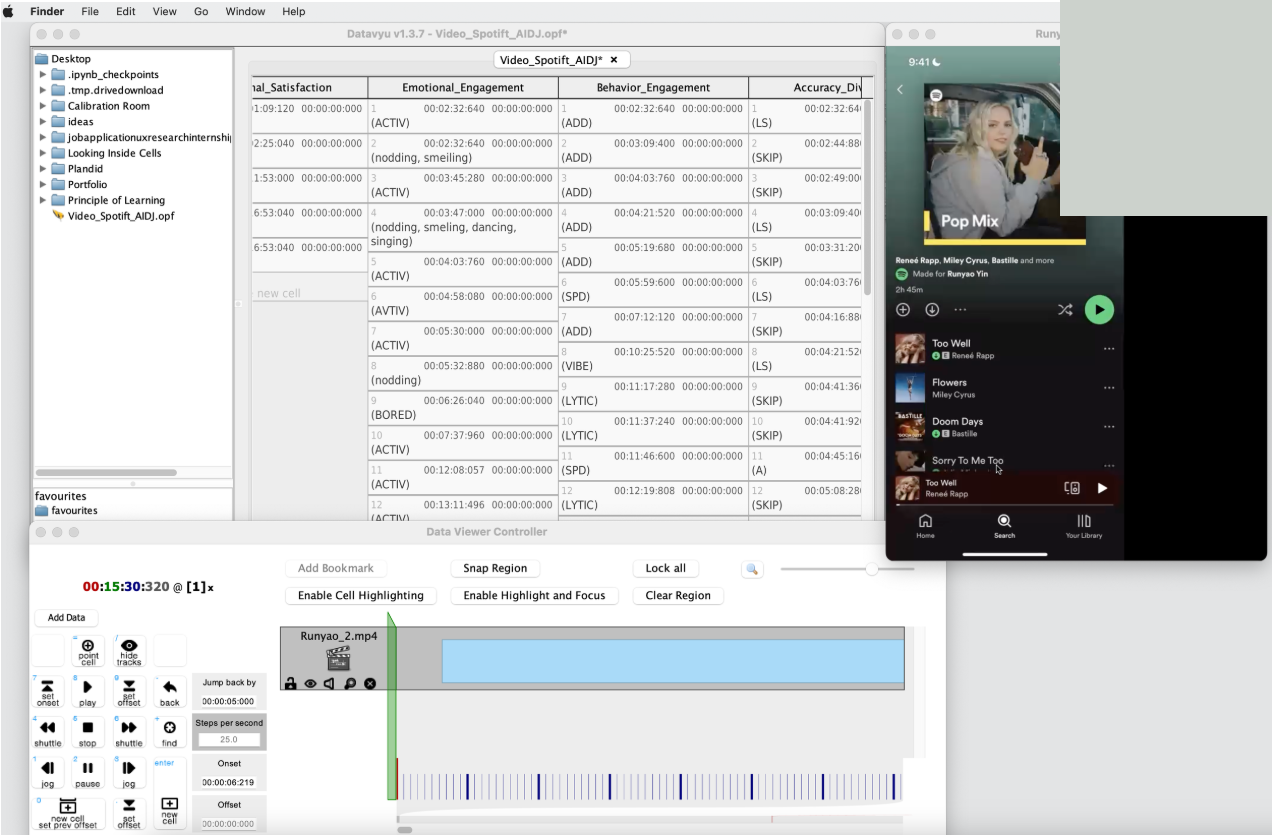Expand the Portfolio folder

click(43, 184)
